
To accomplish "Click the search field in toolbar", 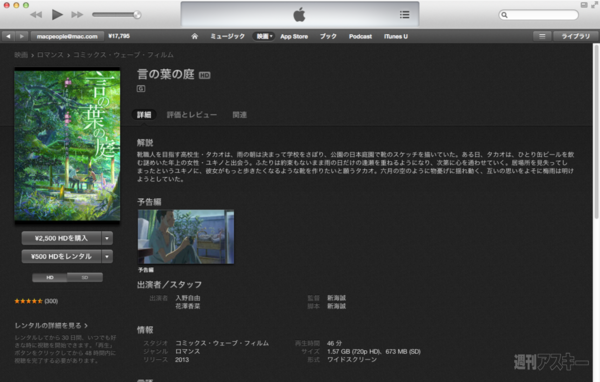I will [x=538, y=15].
